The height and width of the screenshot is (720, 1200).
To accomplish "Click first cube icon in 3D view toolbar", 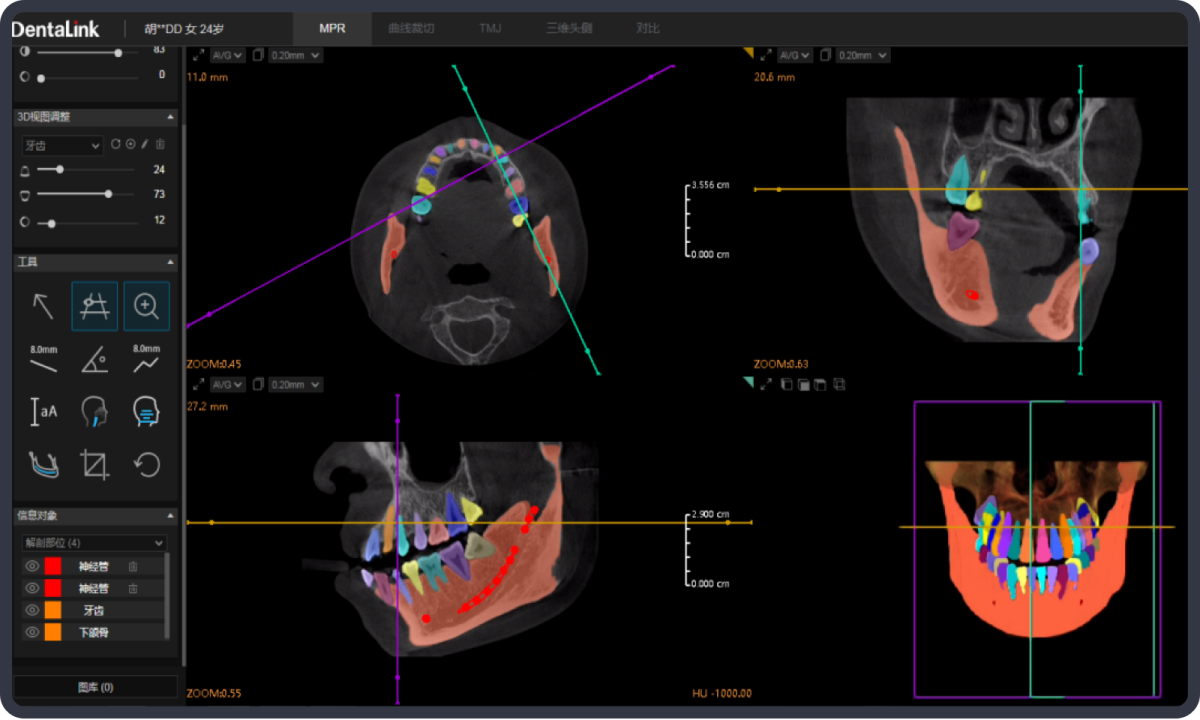I will coord(786,384).
